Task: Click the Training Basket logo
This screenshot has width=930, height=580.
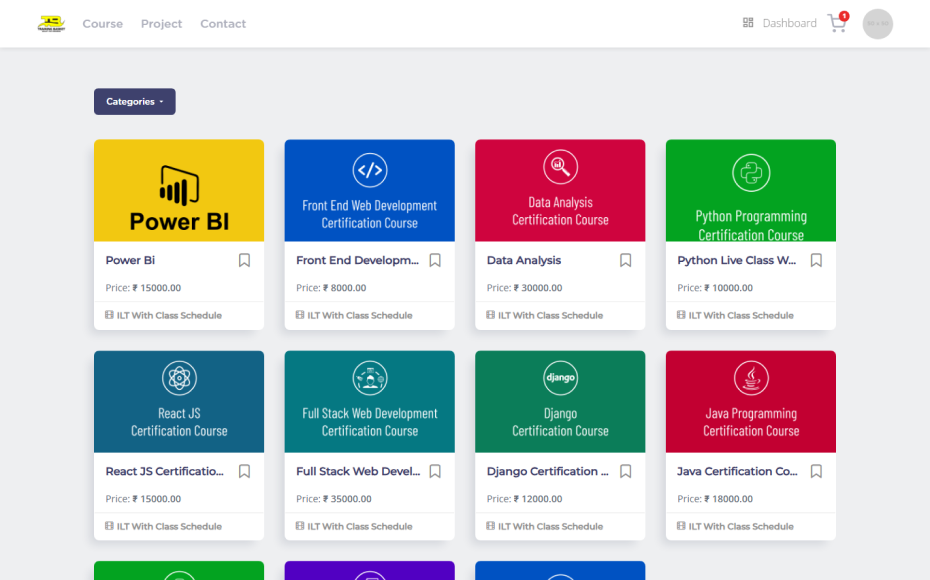Action: coord(51,24)
